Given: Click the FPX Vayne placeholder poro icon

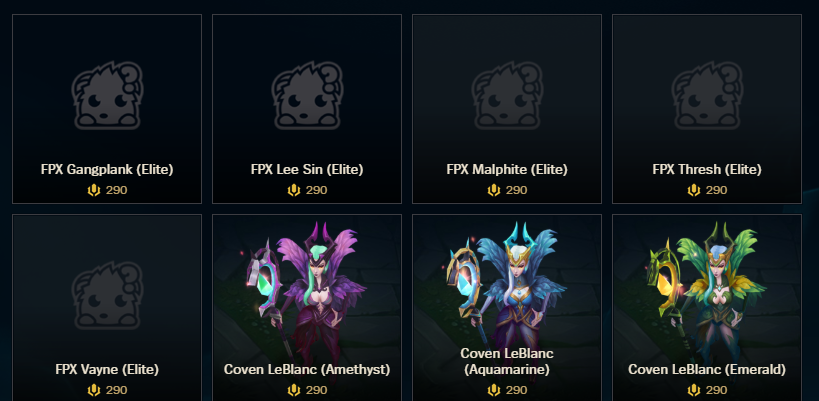Looking at the screenshot, I should click(x=107, y=296).
